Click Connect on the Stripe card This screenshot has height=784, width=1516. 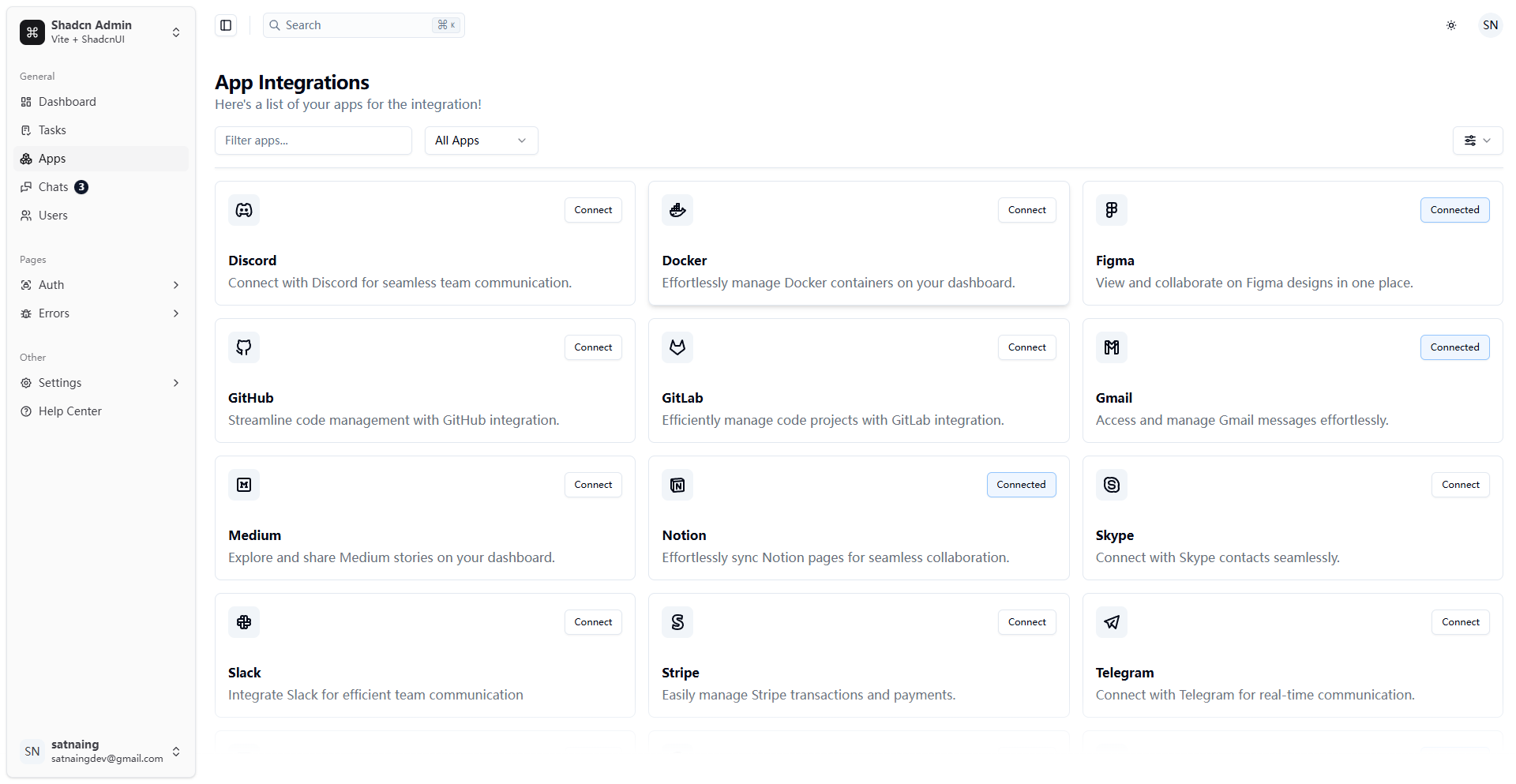tap(1026, 622)
